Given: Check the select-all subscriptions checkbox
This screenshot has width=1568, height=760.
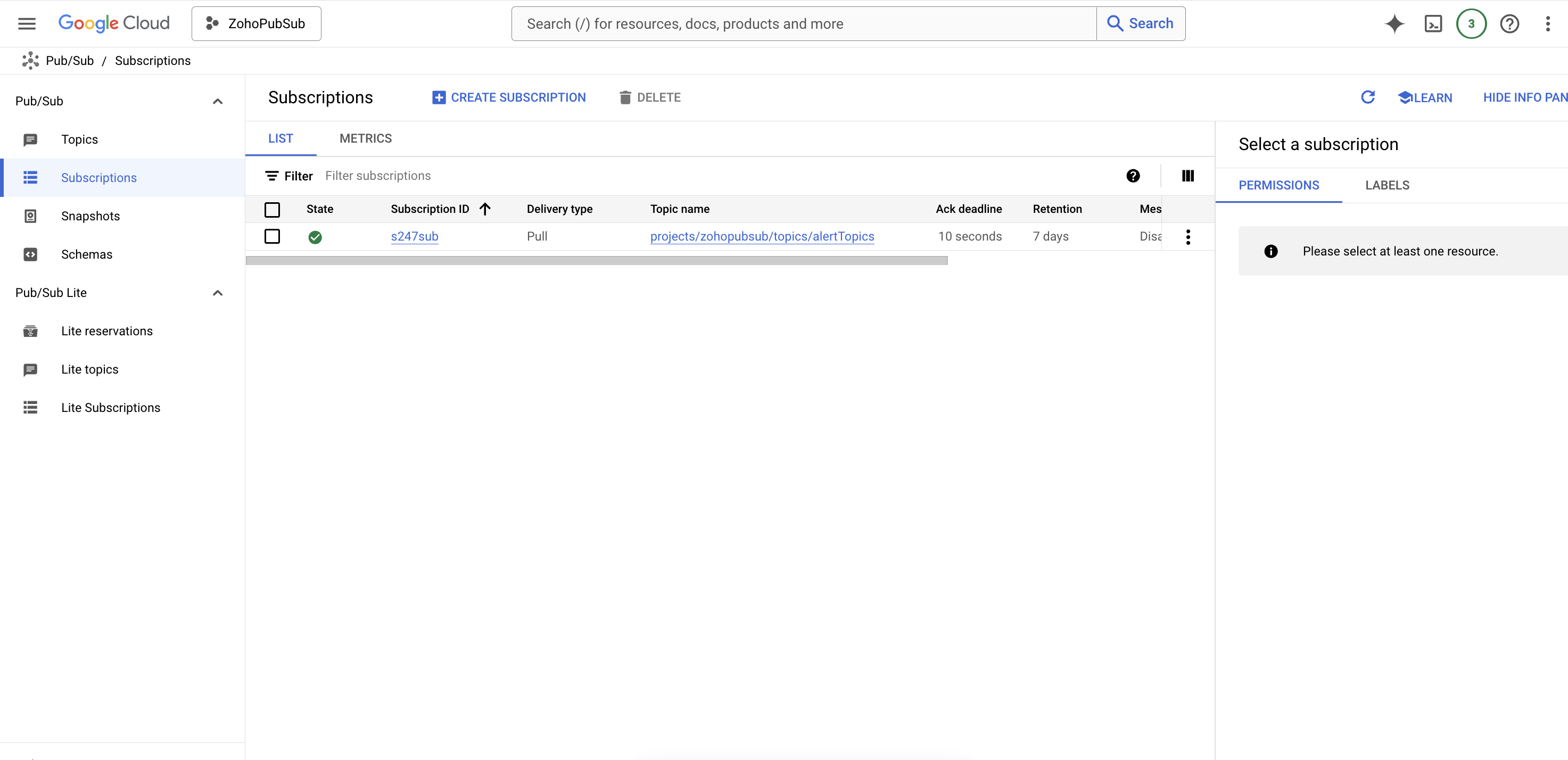Looking at the screenshot, I should pos(272,209).
